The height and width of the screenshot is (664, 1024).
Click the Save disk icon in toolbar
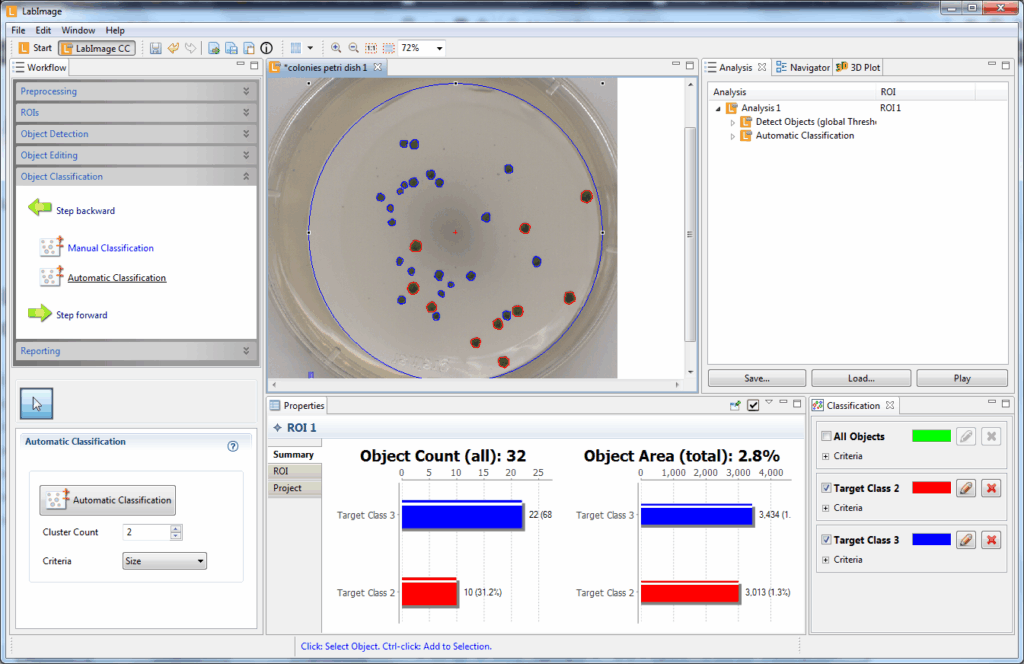coord(155,48)
